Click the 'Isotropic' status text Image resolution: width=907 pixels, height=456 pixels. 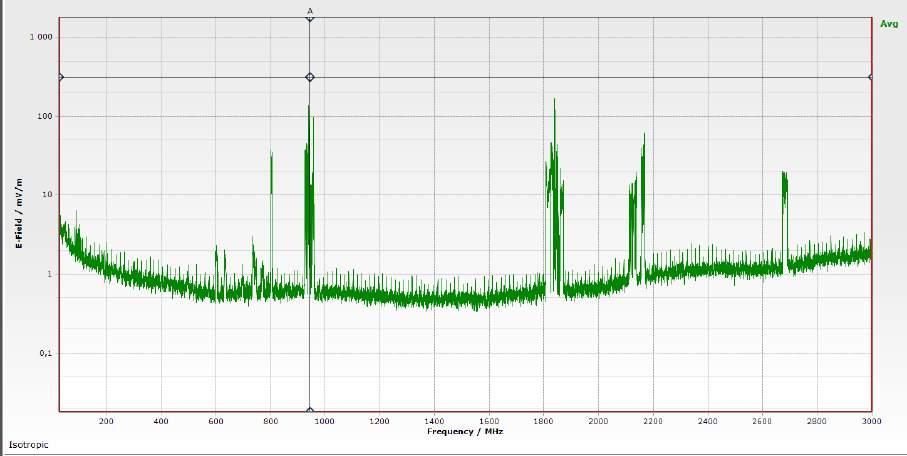tap(28, 444)
